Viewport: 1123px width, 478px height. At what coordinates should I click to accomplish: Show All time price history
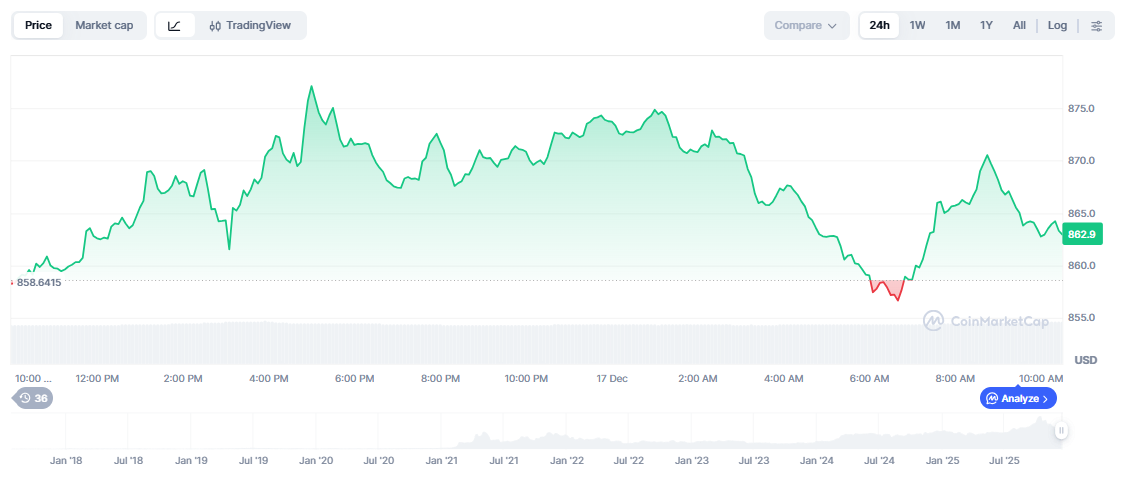click(1019, 25)
